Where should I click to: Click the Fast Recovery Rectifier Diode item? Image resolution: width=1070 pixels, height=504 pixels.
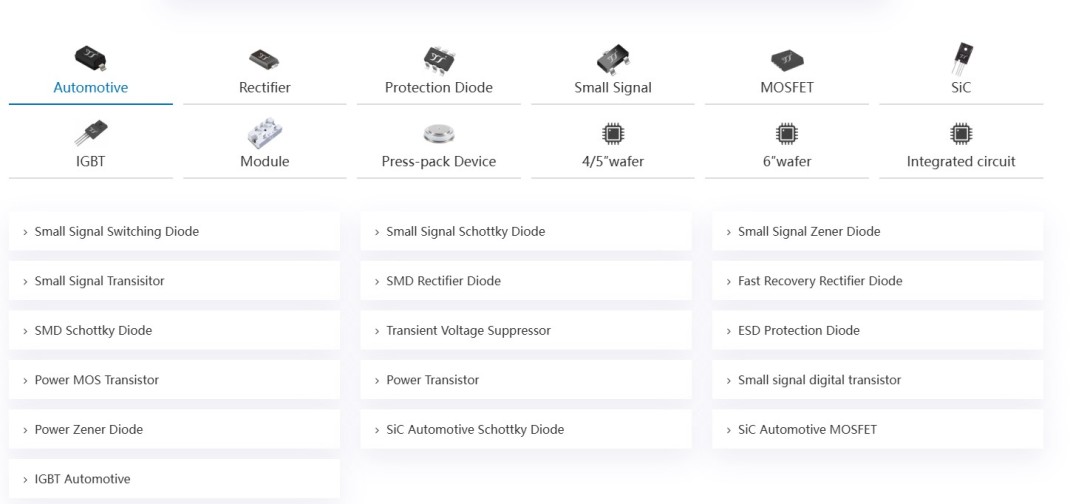click(x=819, y=281)
